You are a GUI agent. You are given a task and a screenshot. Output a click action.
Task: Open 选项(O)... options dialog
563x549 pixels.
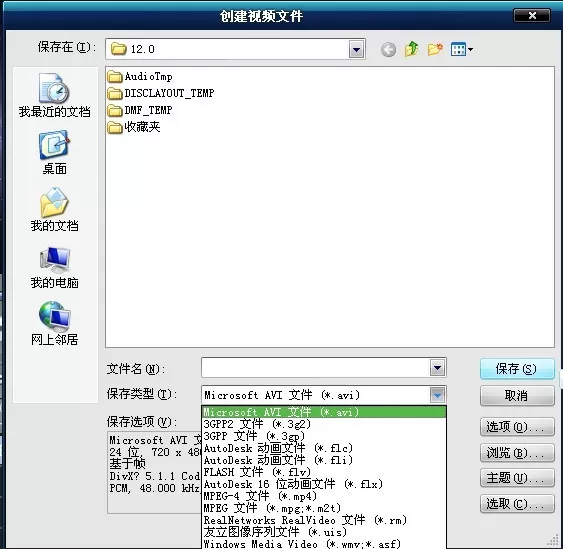click(517, 427)
